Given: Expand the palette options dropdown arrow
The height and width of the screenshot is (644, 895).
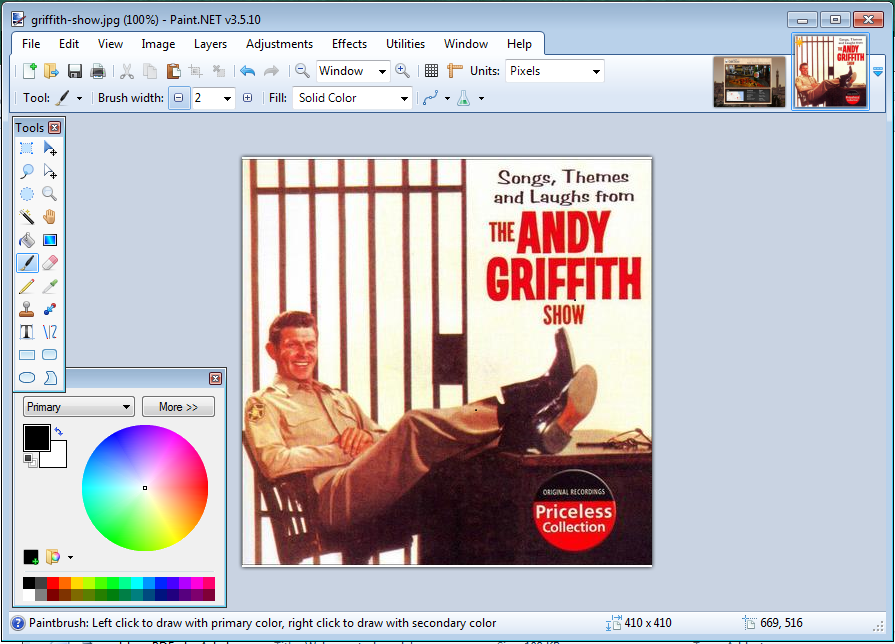Looking at the screenshot, I should pos(70,557).
